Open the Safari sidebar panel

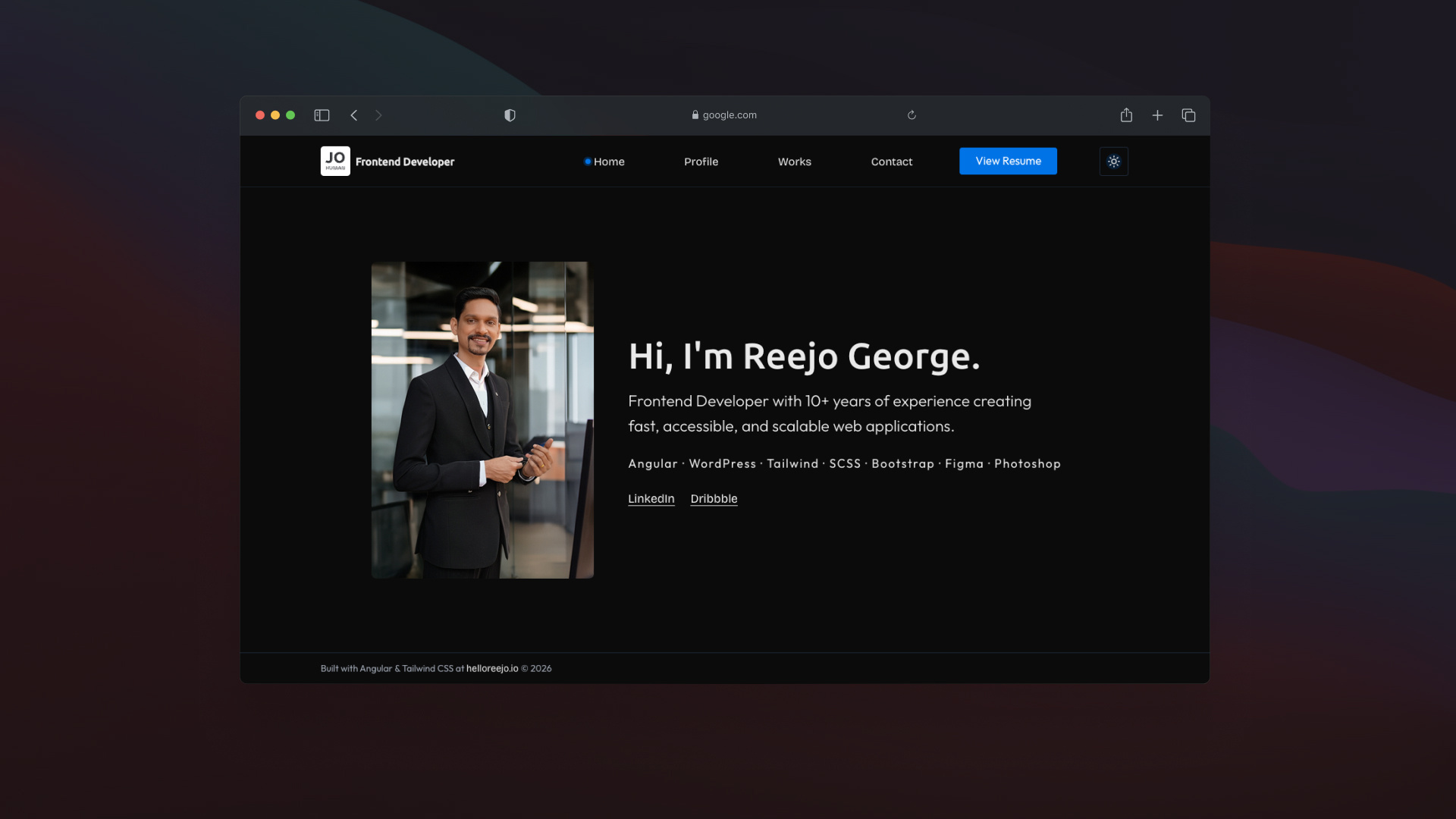[x=322, y=115]
